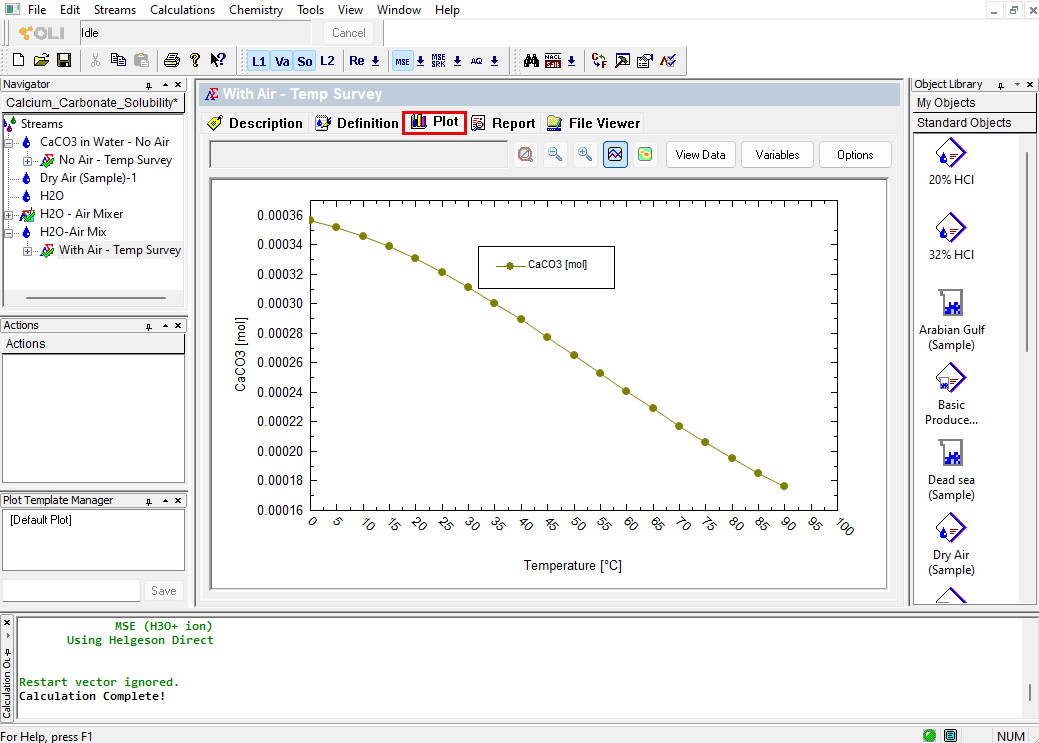Select Dry Air (Sample)-1 stream in Navigator
Viewport: 1039px width, 743px height.
88,178
